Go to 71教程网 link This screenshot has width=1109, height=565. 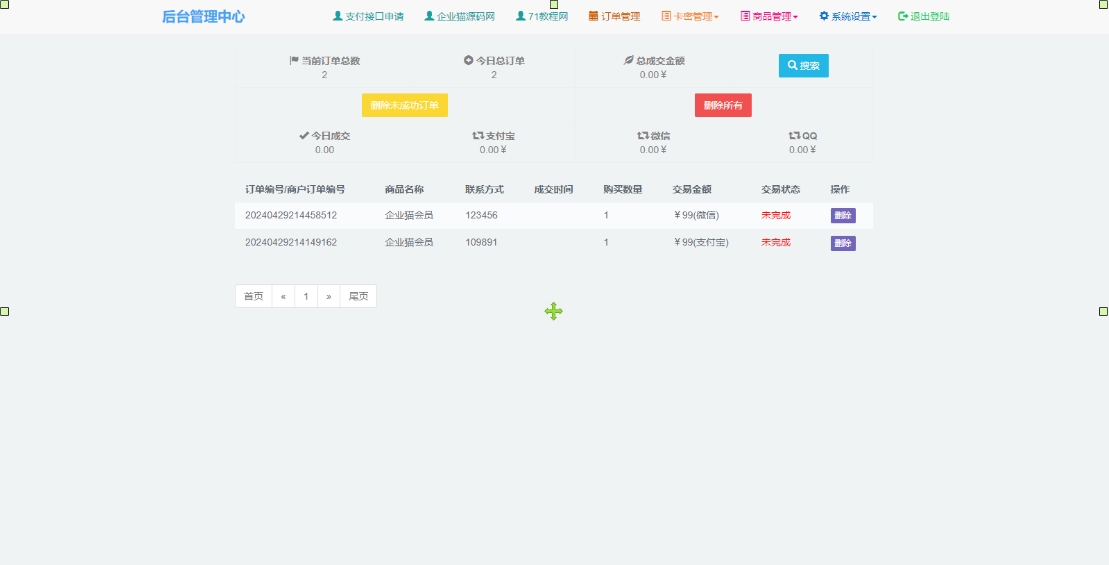(542, 17)
